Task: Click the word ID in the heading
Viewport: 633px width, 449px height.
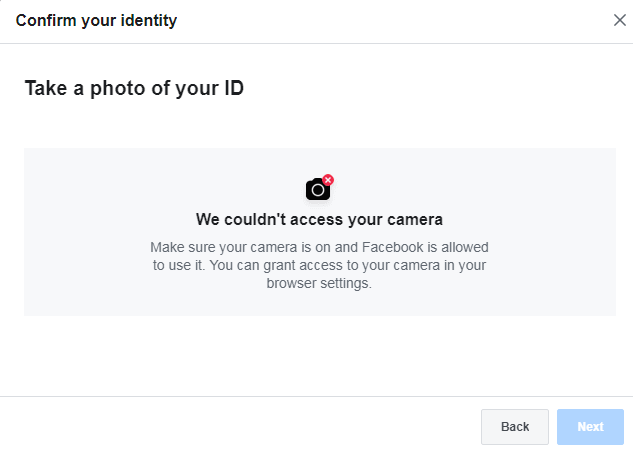Action: 234,88
